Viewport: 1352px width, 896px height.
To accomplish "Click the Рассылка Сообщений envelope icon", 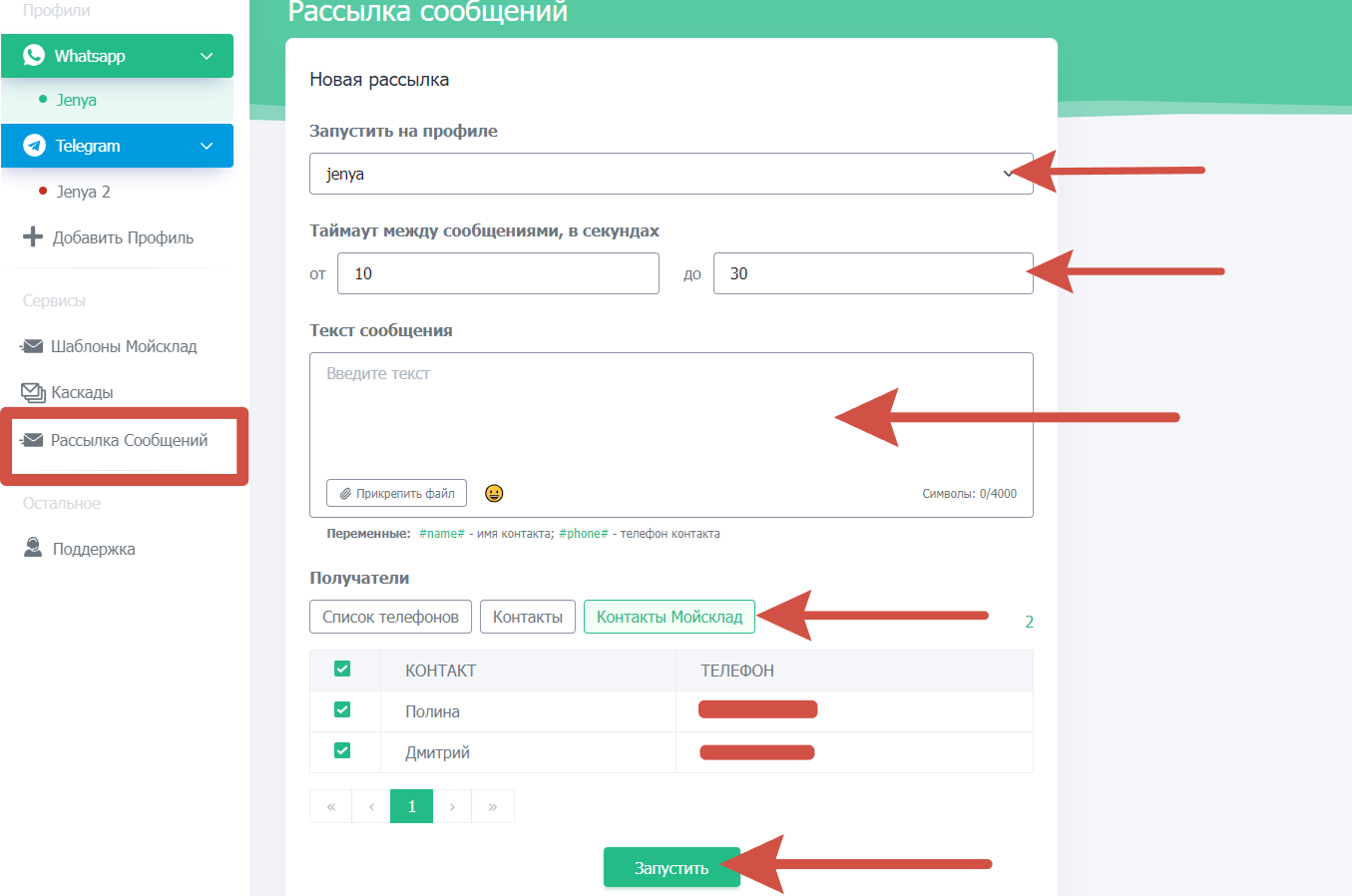I will pyautogui.click(x=32, y=440).
